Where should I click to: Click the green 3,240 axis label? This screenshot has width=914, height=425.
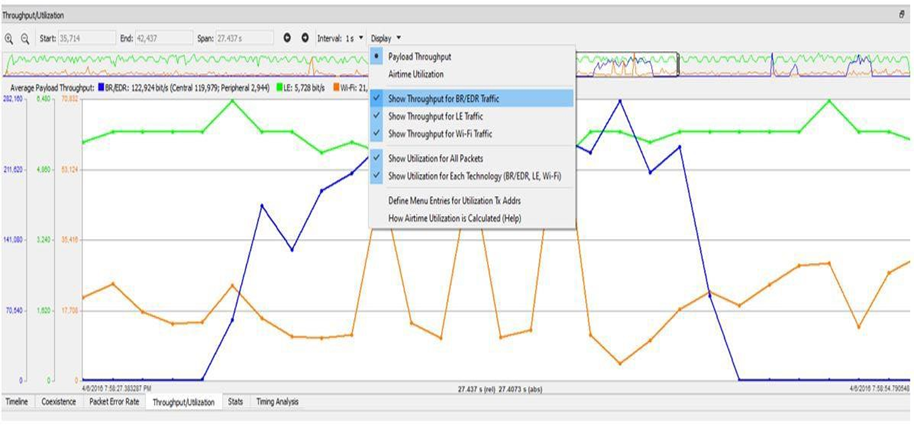[43, 240]
